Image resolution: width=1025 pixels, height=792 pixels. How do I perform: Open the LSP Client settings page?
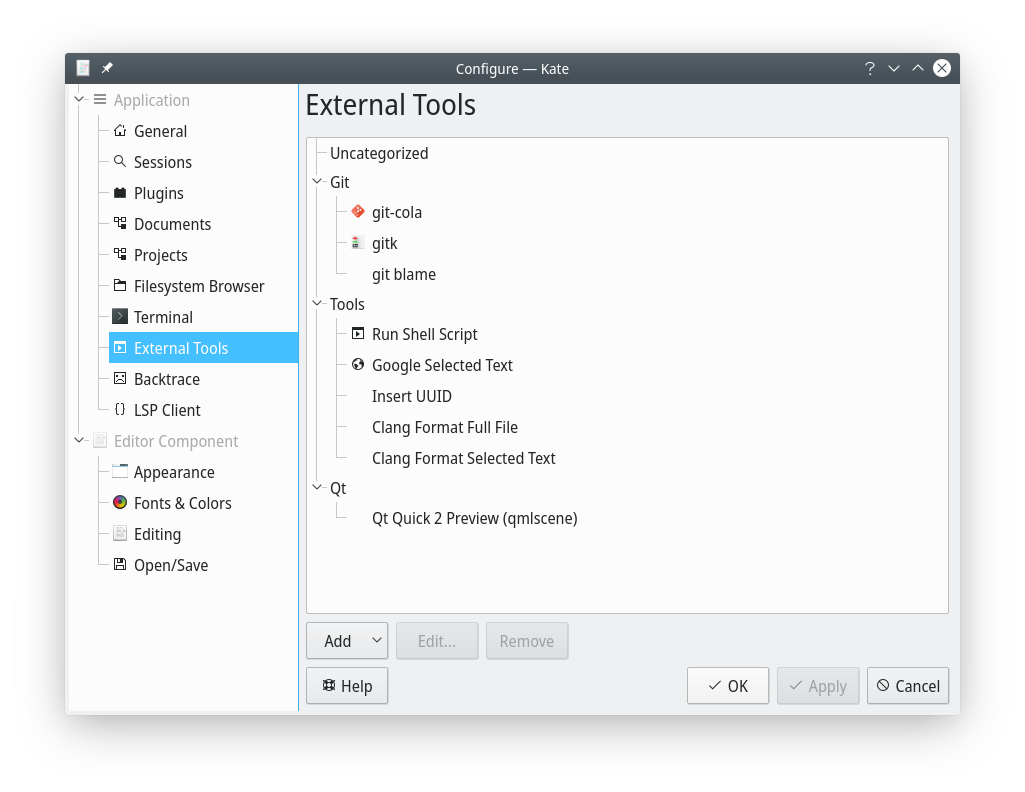(x=167, y=410)
